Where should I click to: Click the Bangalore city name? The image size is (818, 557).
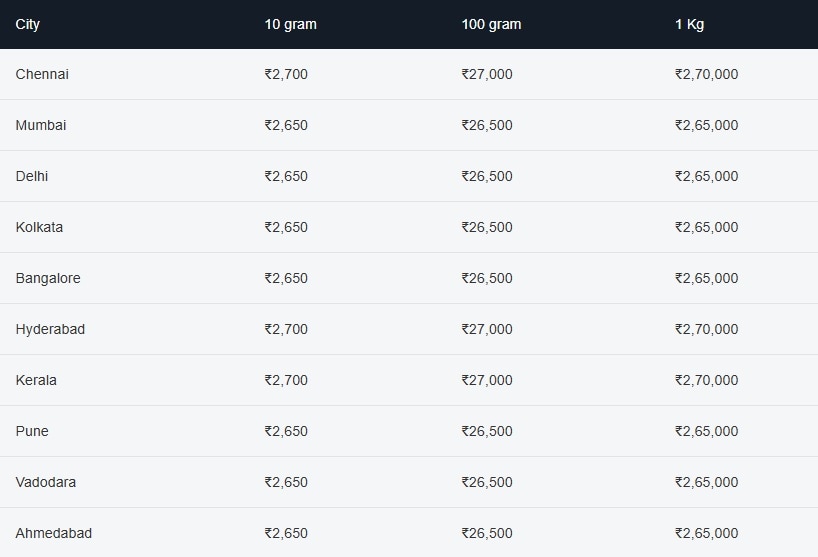tap(48, 278)
